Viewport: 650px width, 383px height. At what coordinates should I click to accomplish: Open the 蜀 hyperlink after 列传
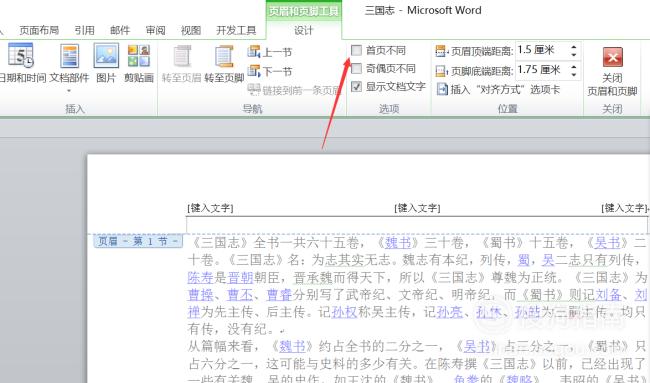(x=524, y=260)
